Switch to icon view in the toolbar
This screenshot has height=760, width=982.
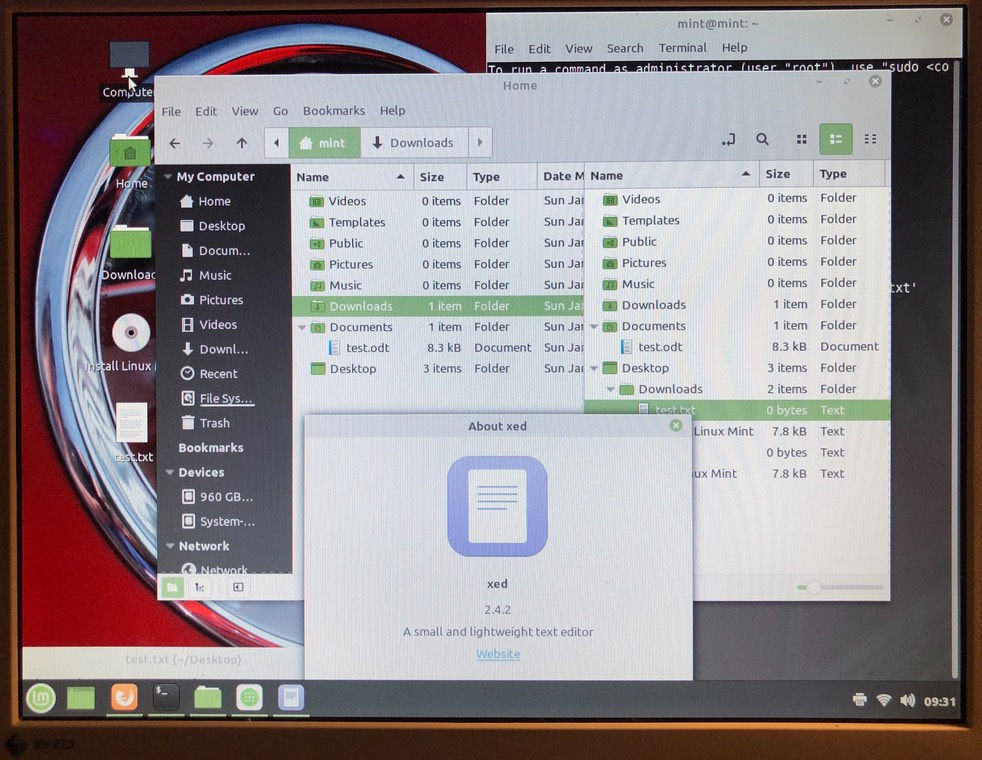(x=801, y=140)
